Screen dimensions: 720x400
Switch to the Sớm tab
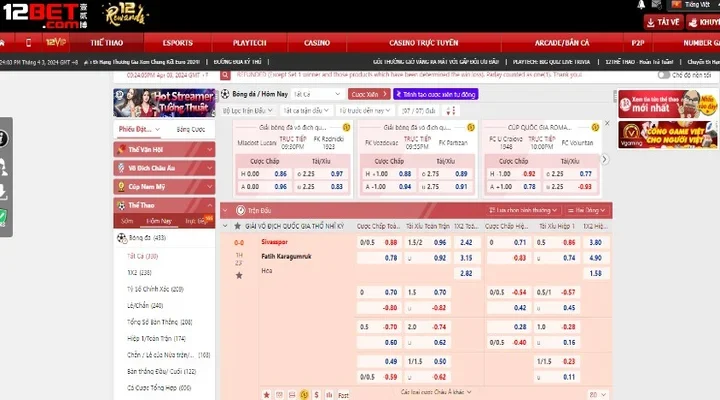(x=126, y=220)
